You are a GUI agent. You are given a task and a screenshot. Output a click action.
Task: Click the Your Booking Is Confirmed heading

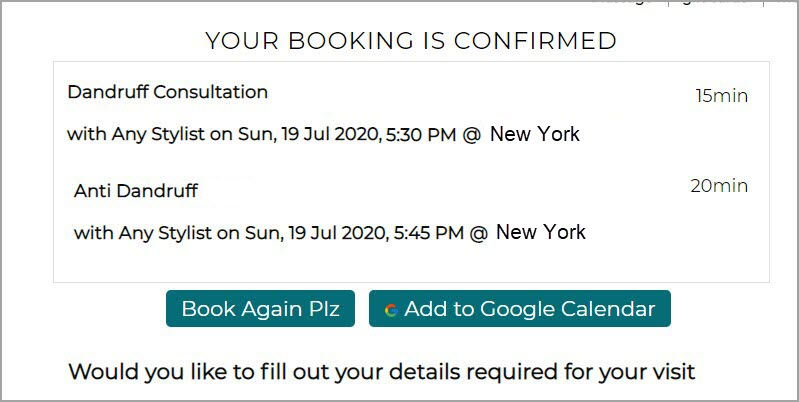click(x=411, y=41)
